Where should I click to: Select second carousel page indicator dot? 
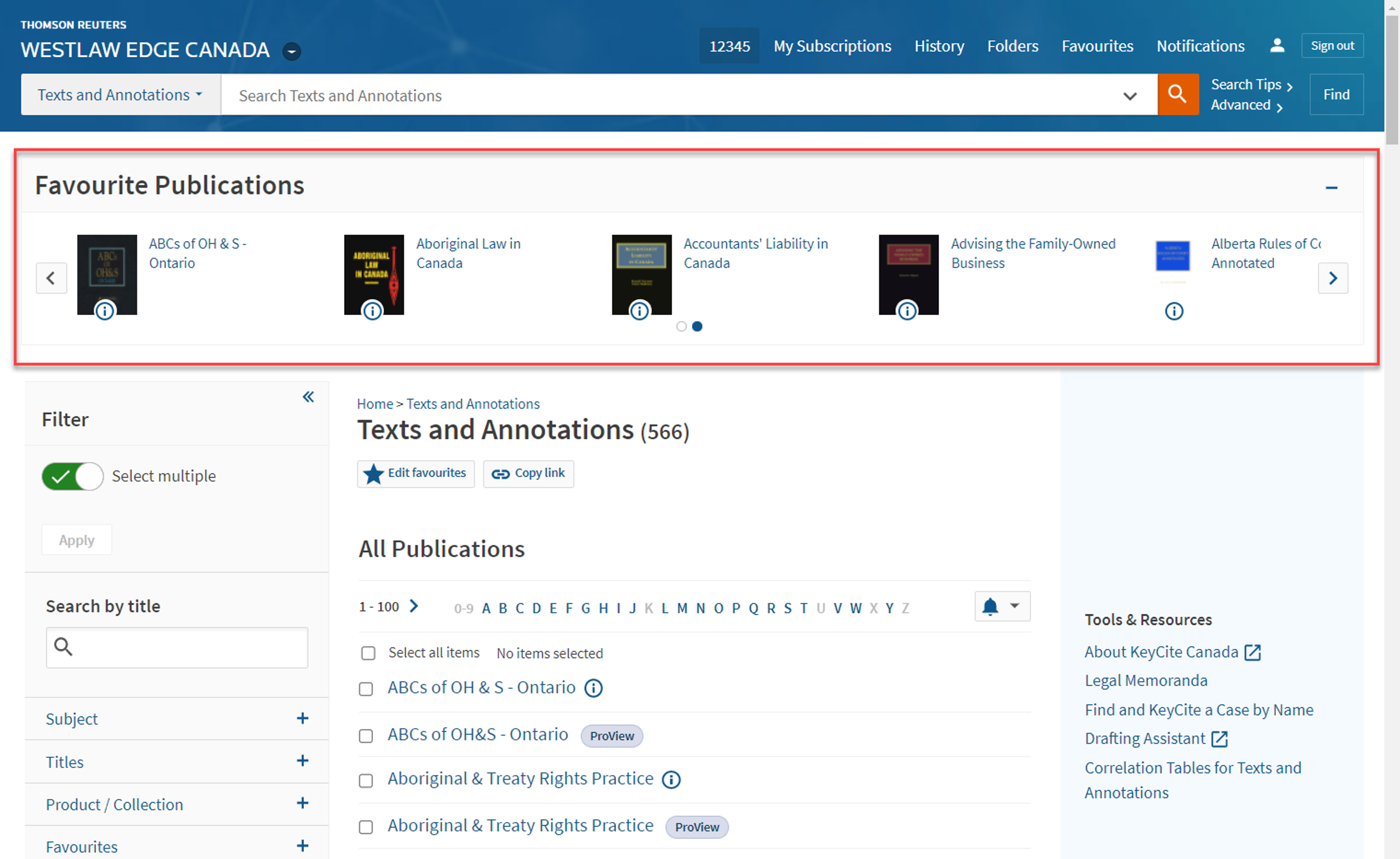[697, 326]
